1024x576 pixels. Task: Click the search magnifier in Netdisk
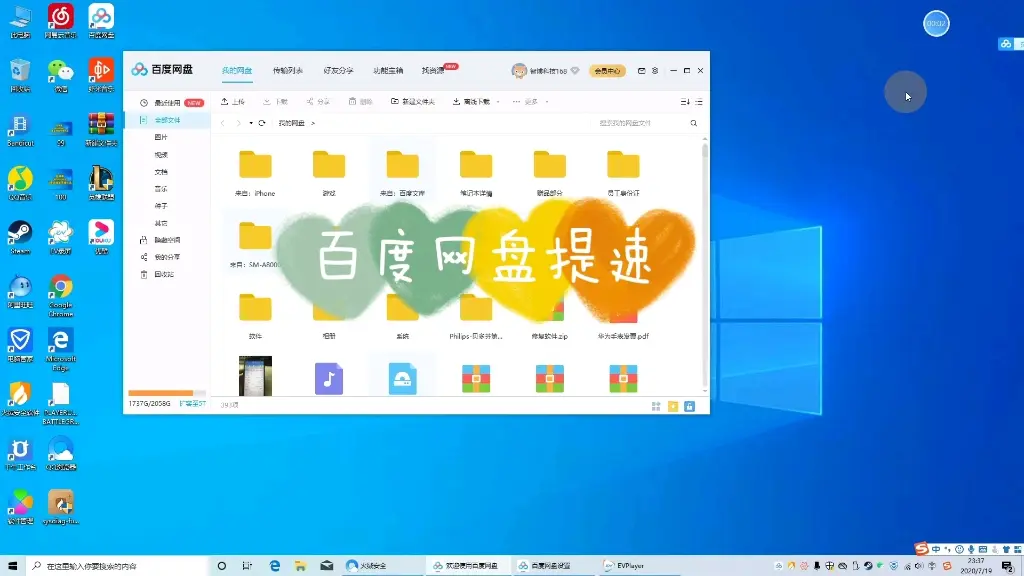694,123
